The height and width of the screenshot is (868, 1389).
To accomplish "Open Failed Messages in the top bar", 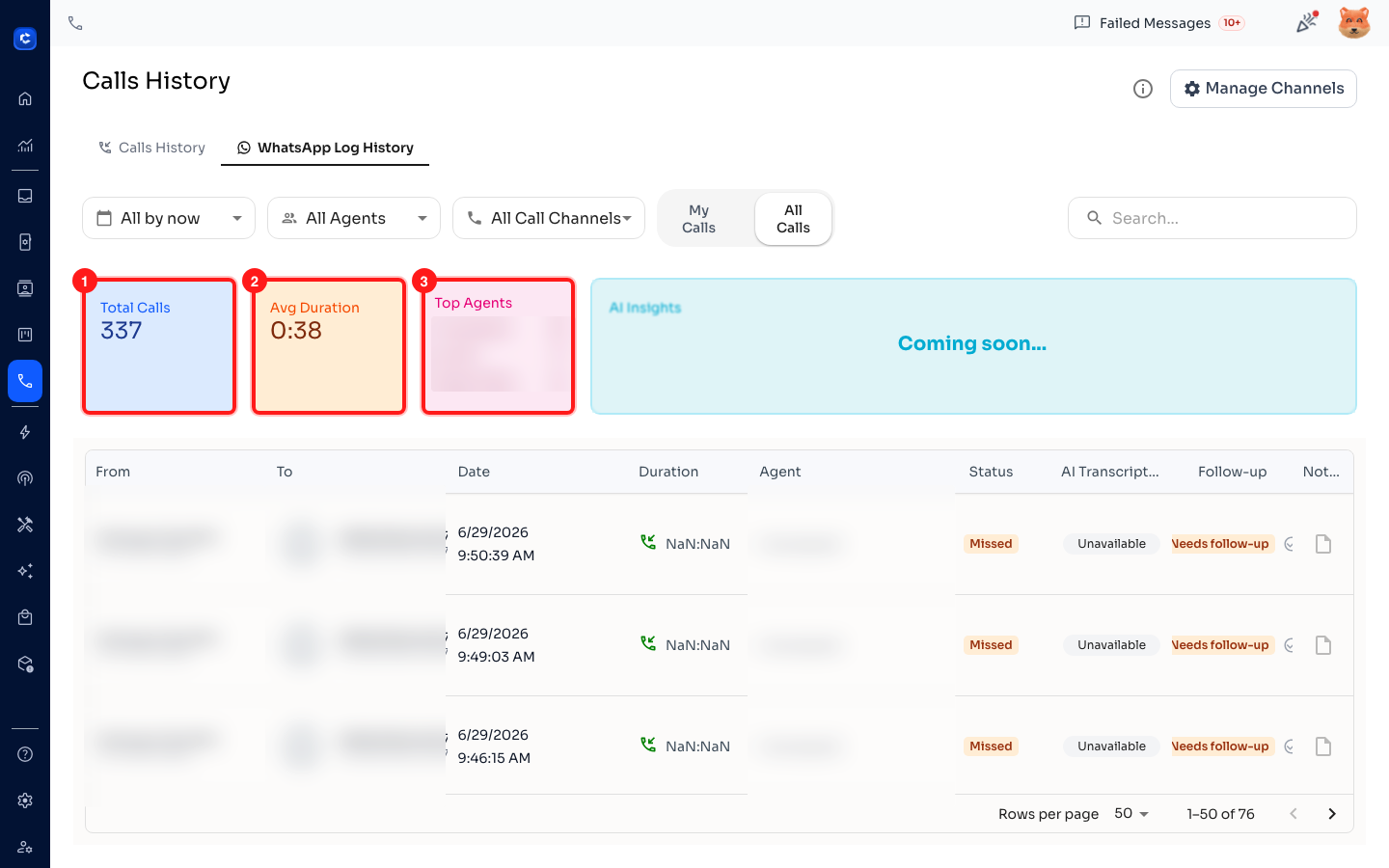I will coord(1159,23).
